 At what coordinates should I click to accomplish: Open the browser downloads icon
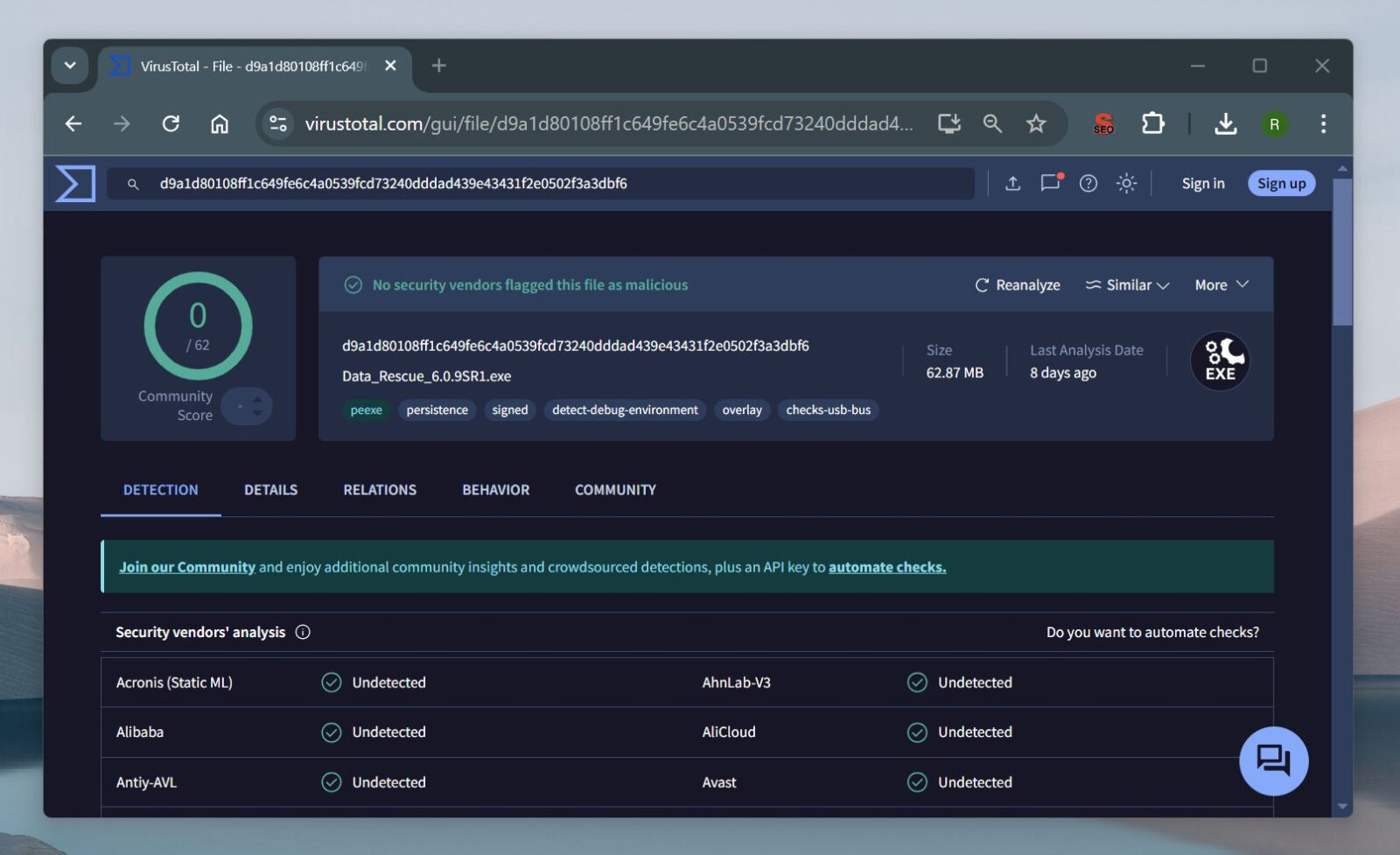pyautogui.click(x=1226, y=124)
